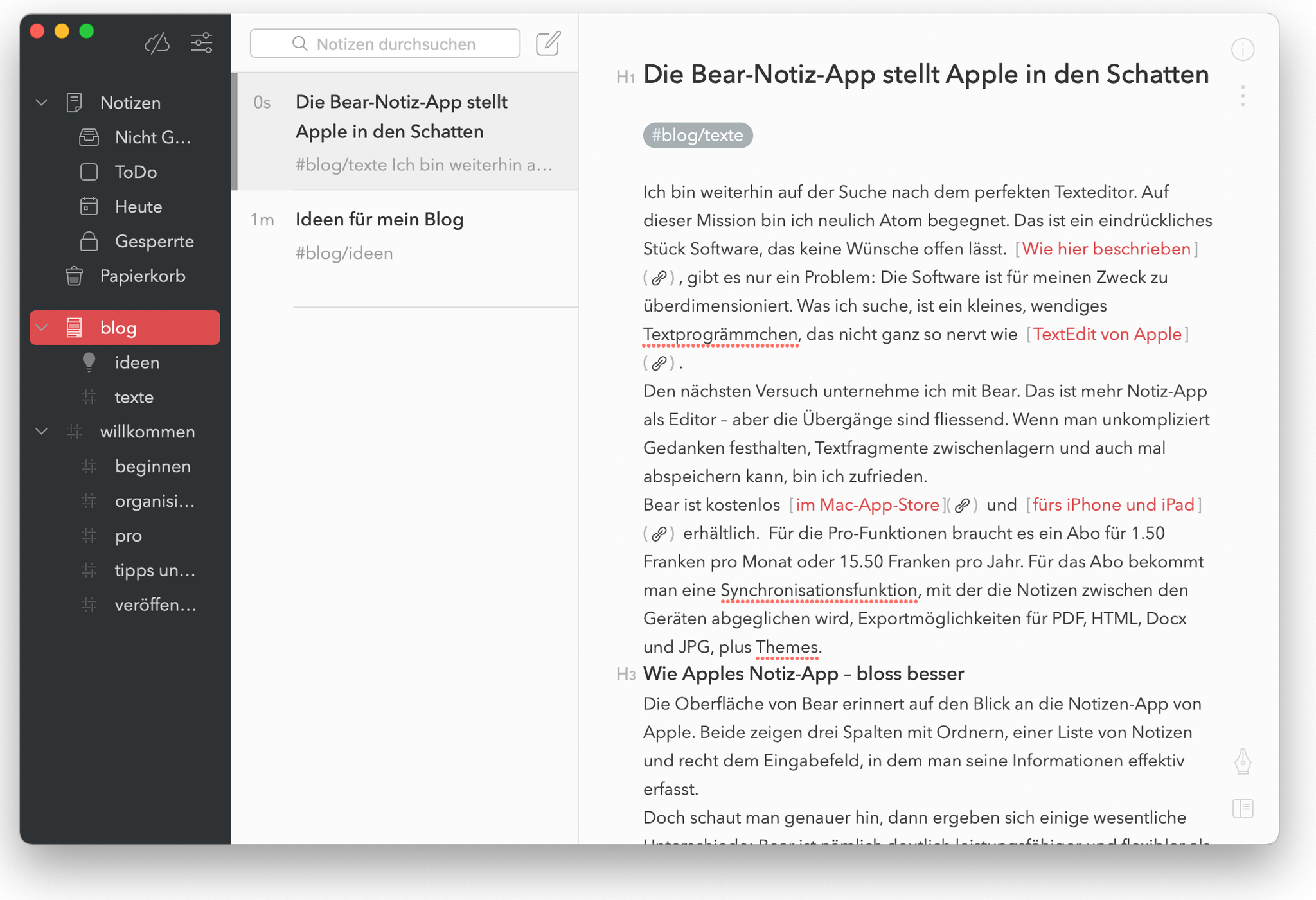Create a new note with compose icon
Viewport: 1316px width, 900px height.
tap(548, 43)
